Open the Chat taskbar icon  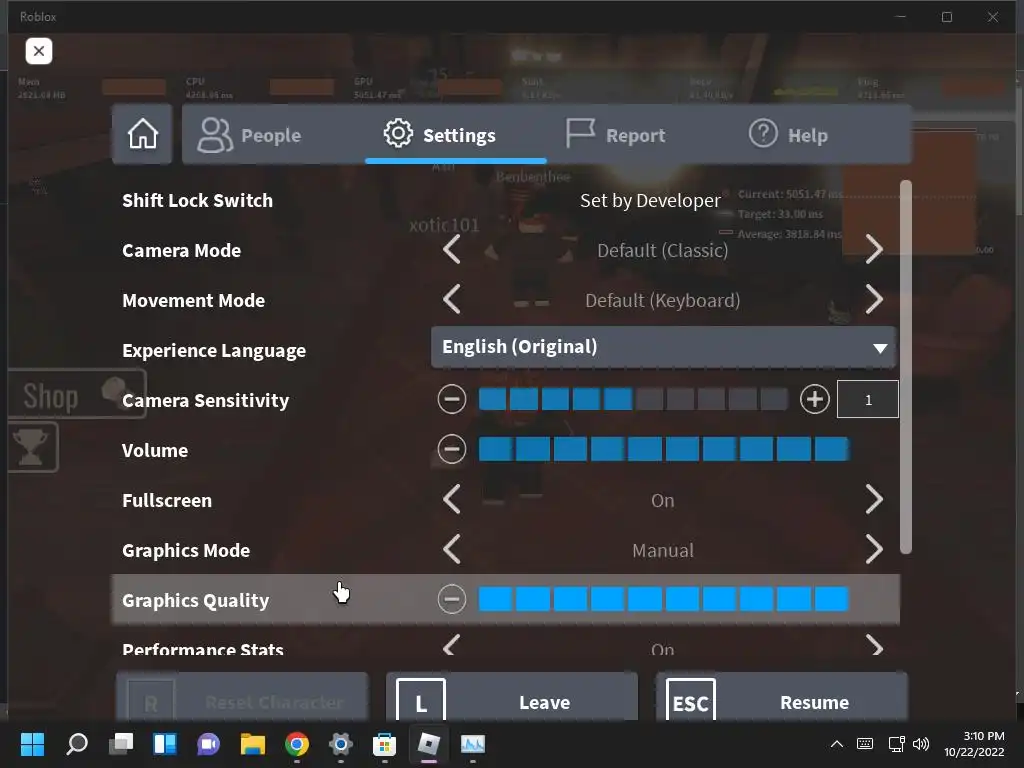point(208,744)
